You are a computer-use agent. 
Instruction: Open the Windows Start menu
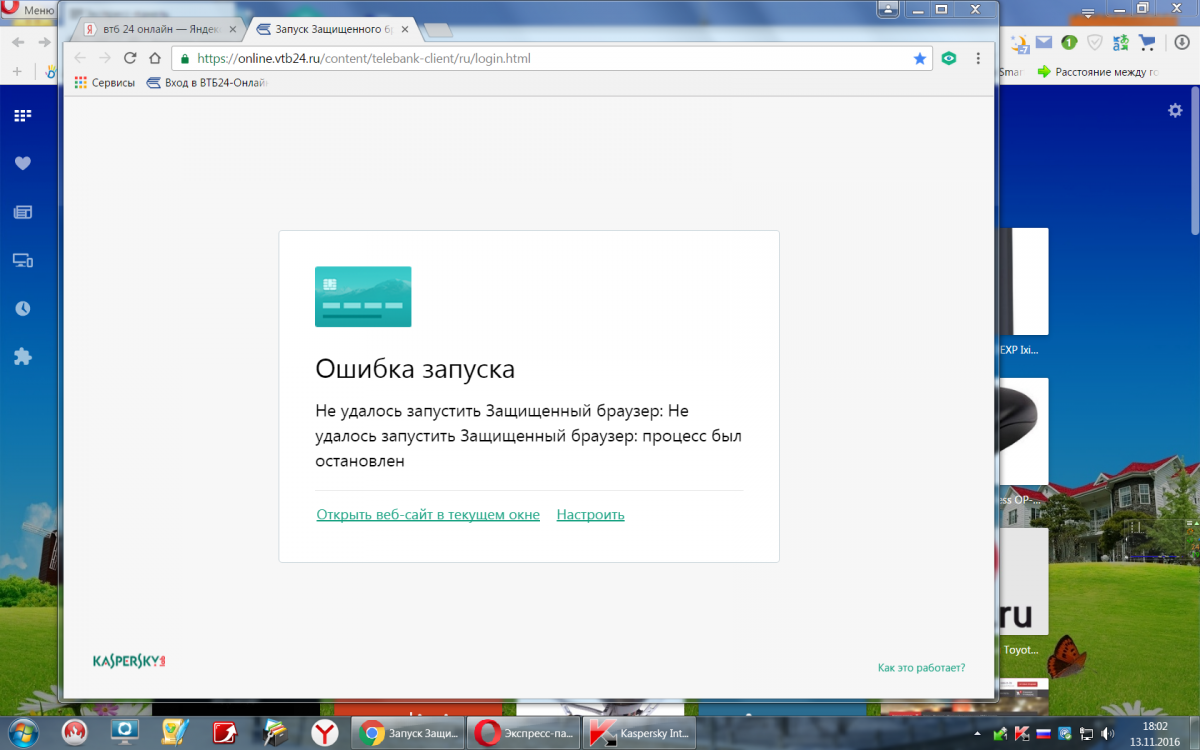pyautogui.click(x=22, y=732)
